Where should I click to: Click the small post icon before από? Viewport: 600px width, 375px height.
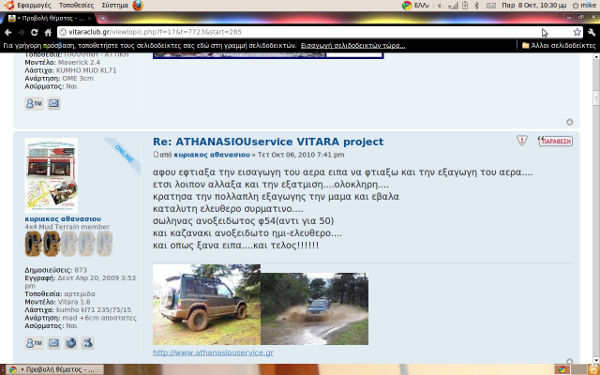[x=155, y=155]
